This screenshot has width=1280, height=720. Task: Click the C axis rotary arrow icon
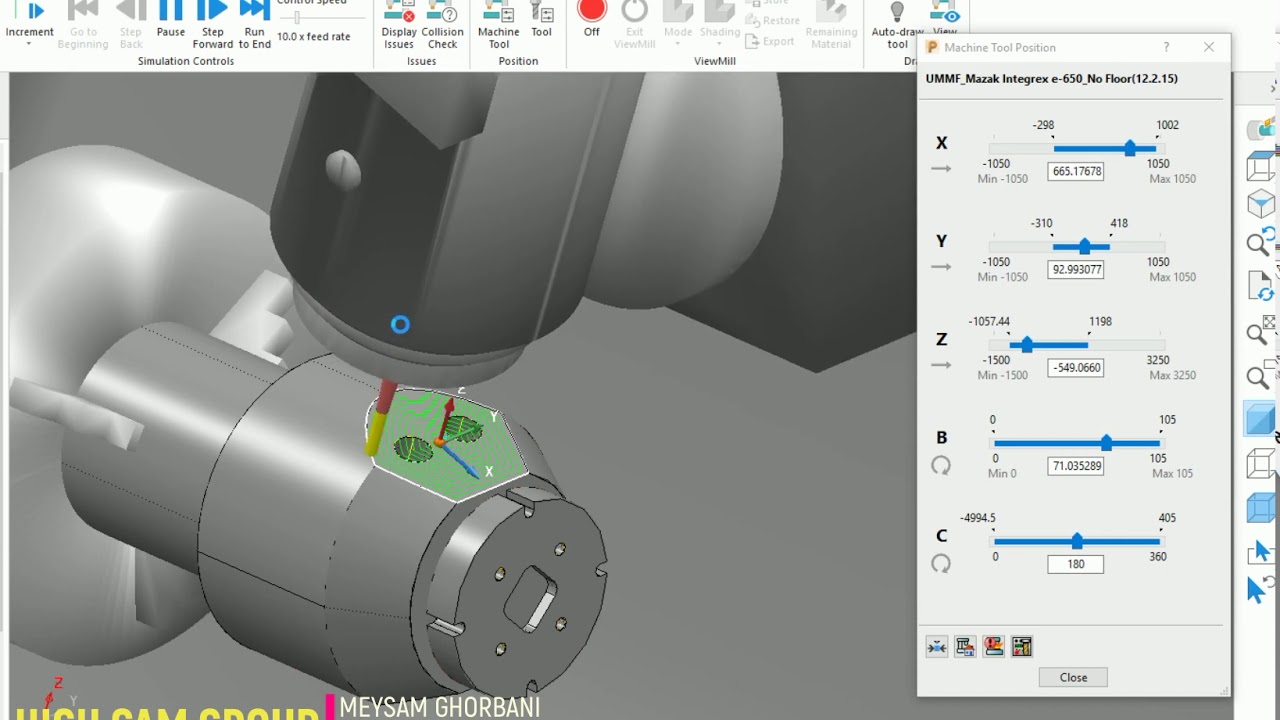click(941, 564)
